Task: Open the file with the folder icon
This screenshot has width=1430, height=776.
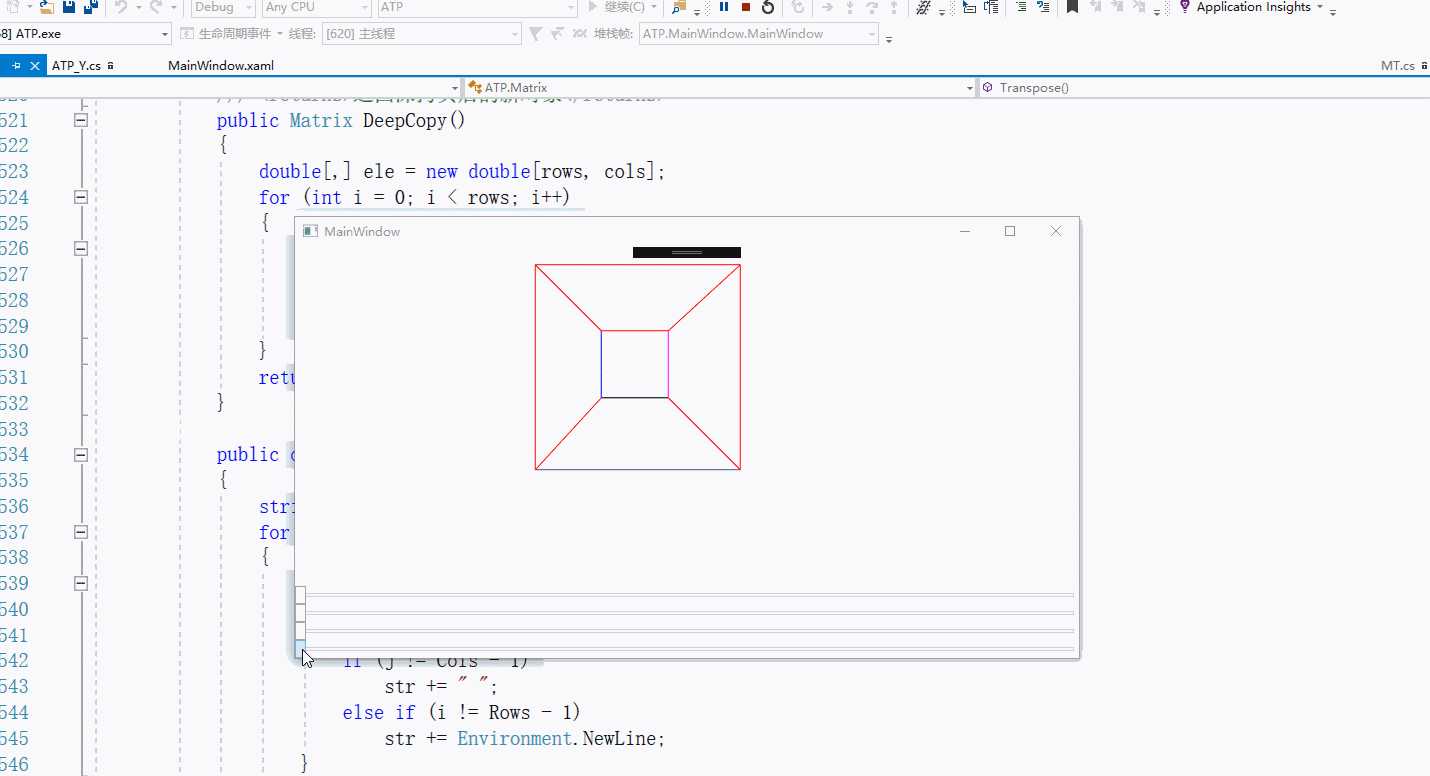Action: click(x=46, y=7)
